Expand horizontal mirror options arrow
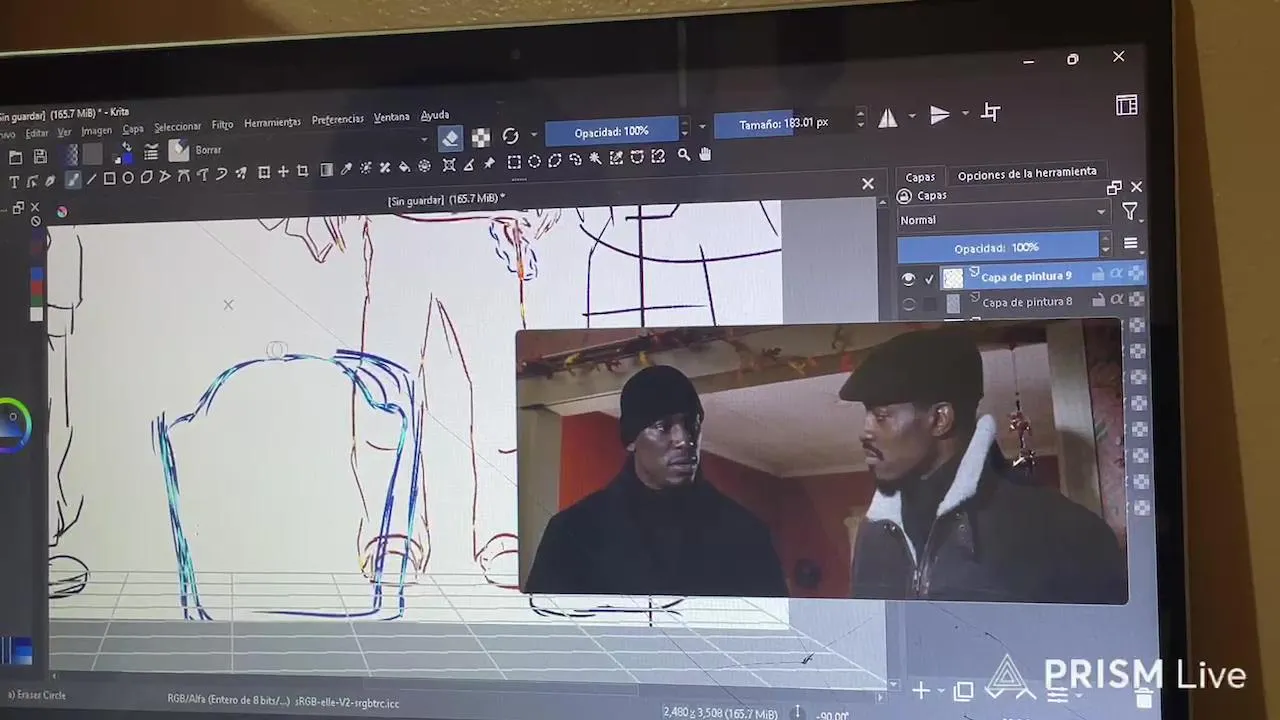 911,117
